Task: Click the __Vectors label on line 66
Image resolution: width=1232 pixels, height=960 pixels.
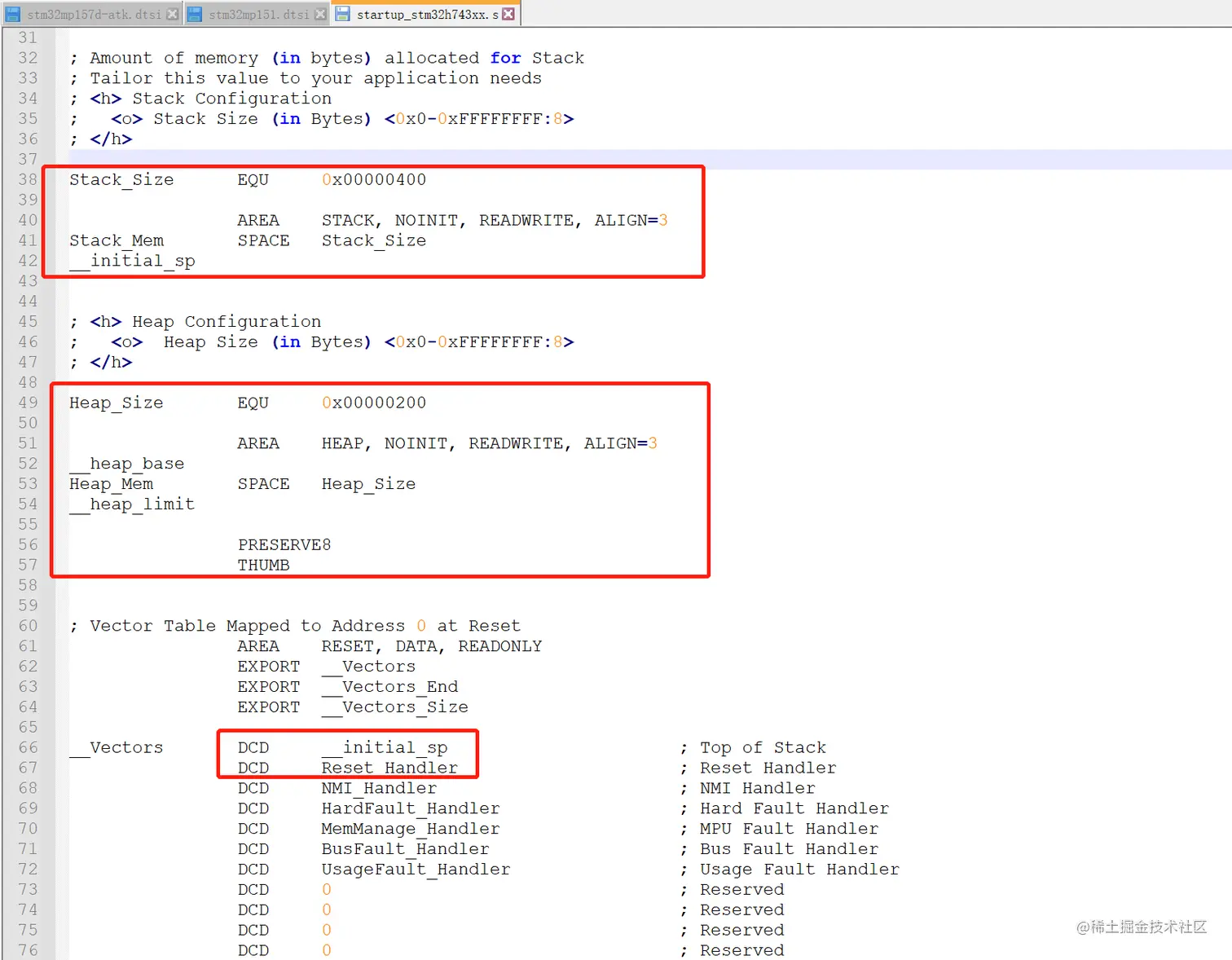Action: coord(117,747)
